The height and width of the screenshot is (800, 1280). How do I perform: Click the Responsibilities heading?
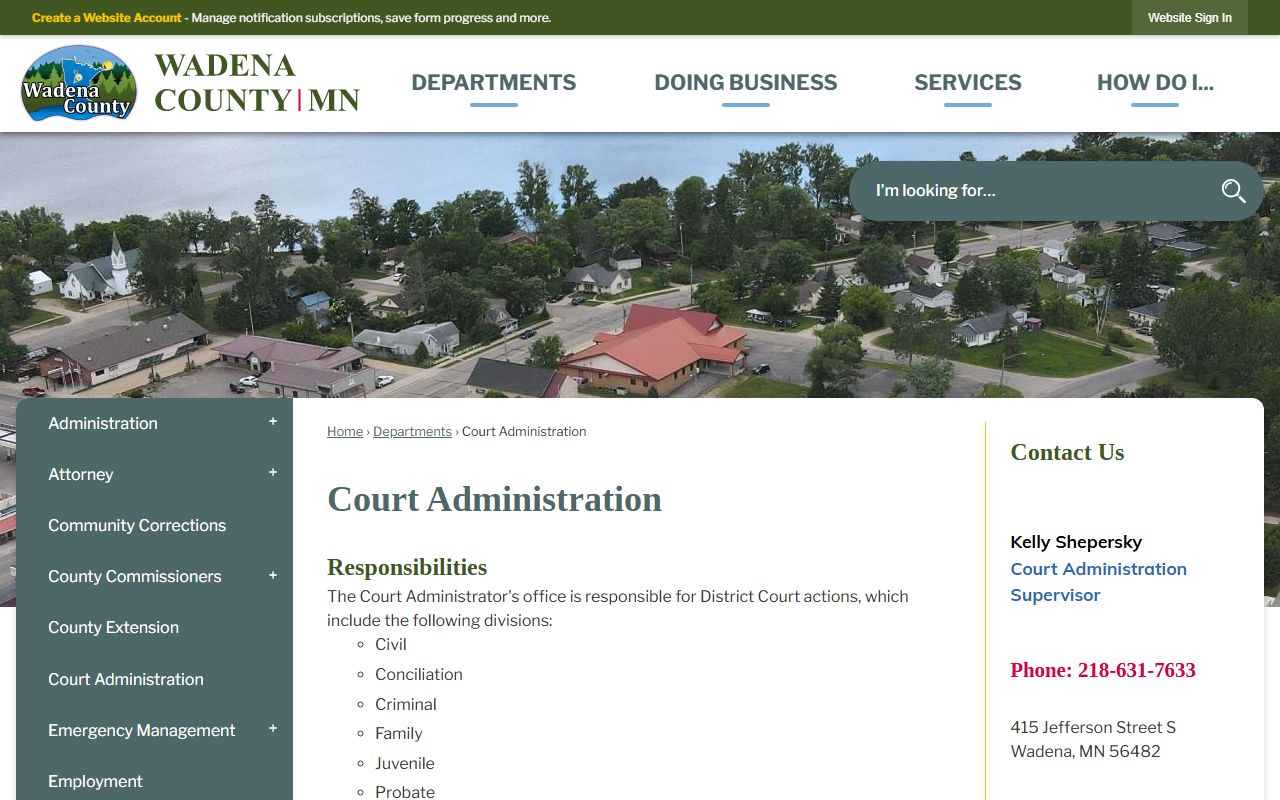(407, 567)
